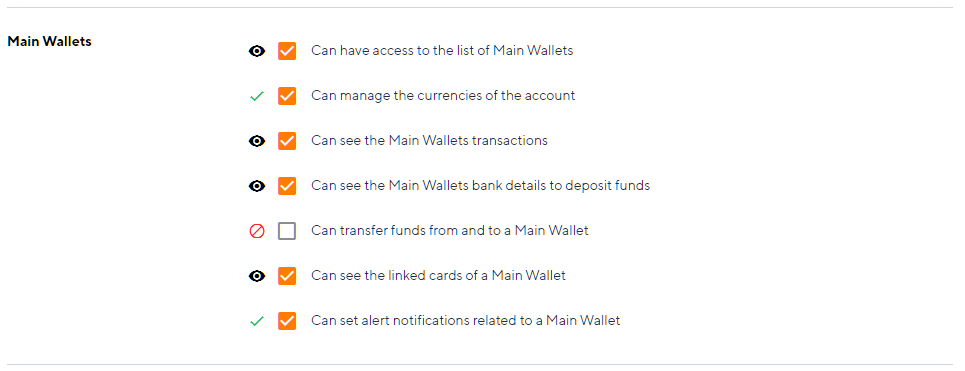Uncheck Can see the Main Wallets transactions
Image resolution: width=965 pixels, height=371 pixels.
pos(287,141)
